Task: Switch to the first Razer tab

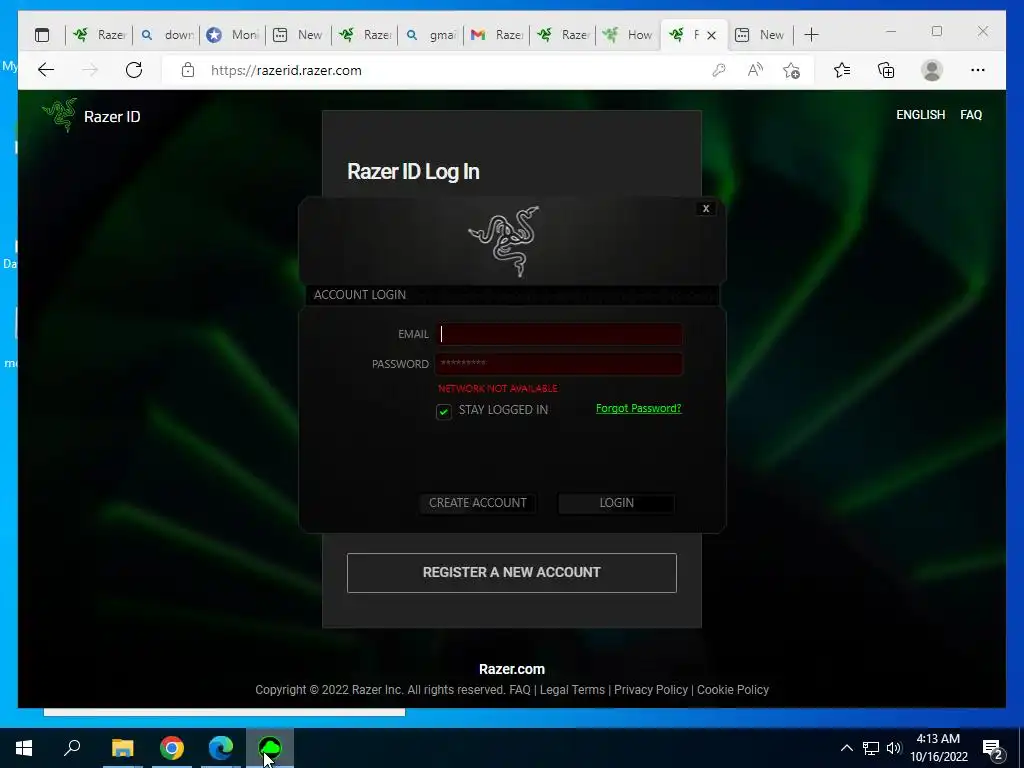Action: [x=99, y=35]
